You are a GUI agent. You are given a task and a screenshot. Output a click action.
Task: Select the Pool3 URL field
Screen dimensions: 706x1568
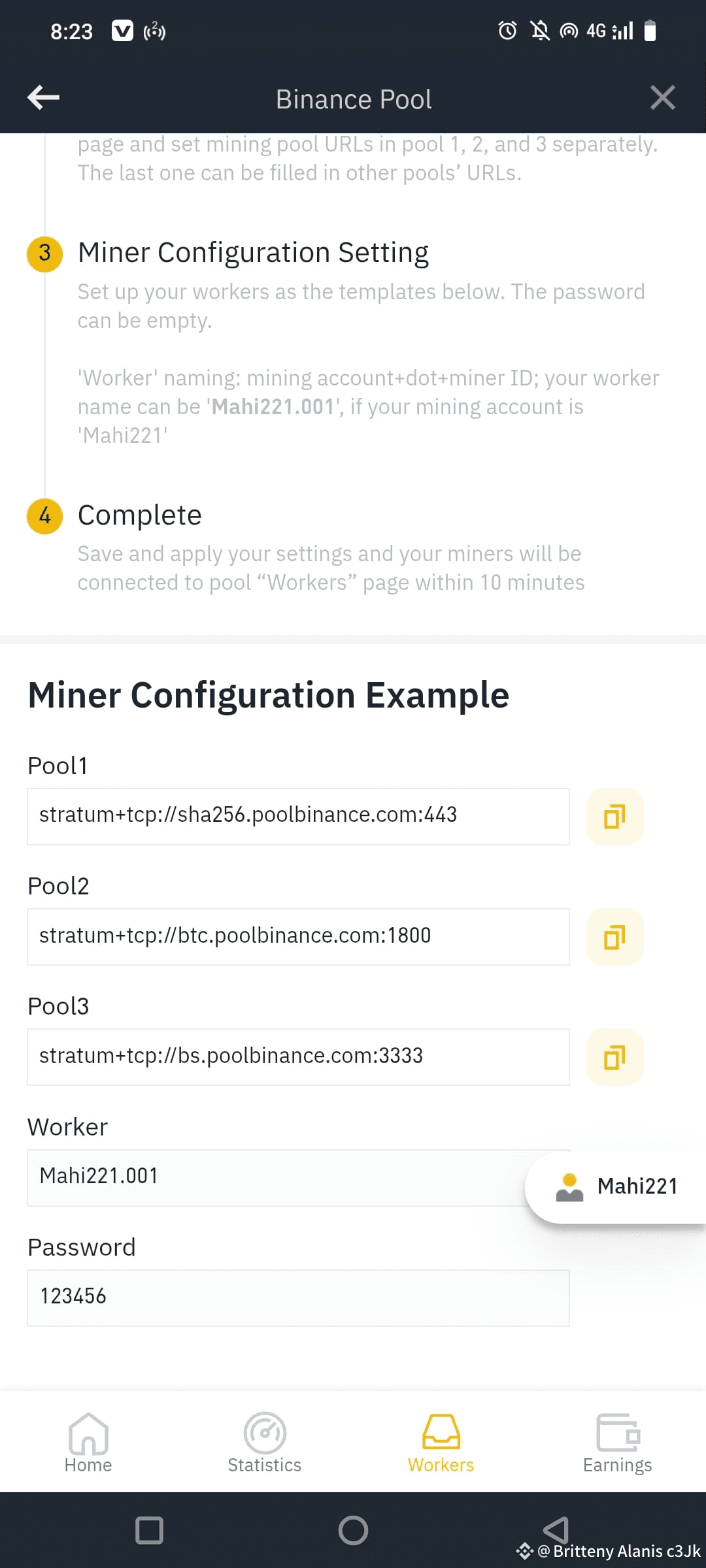(298, 1057)
